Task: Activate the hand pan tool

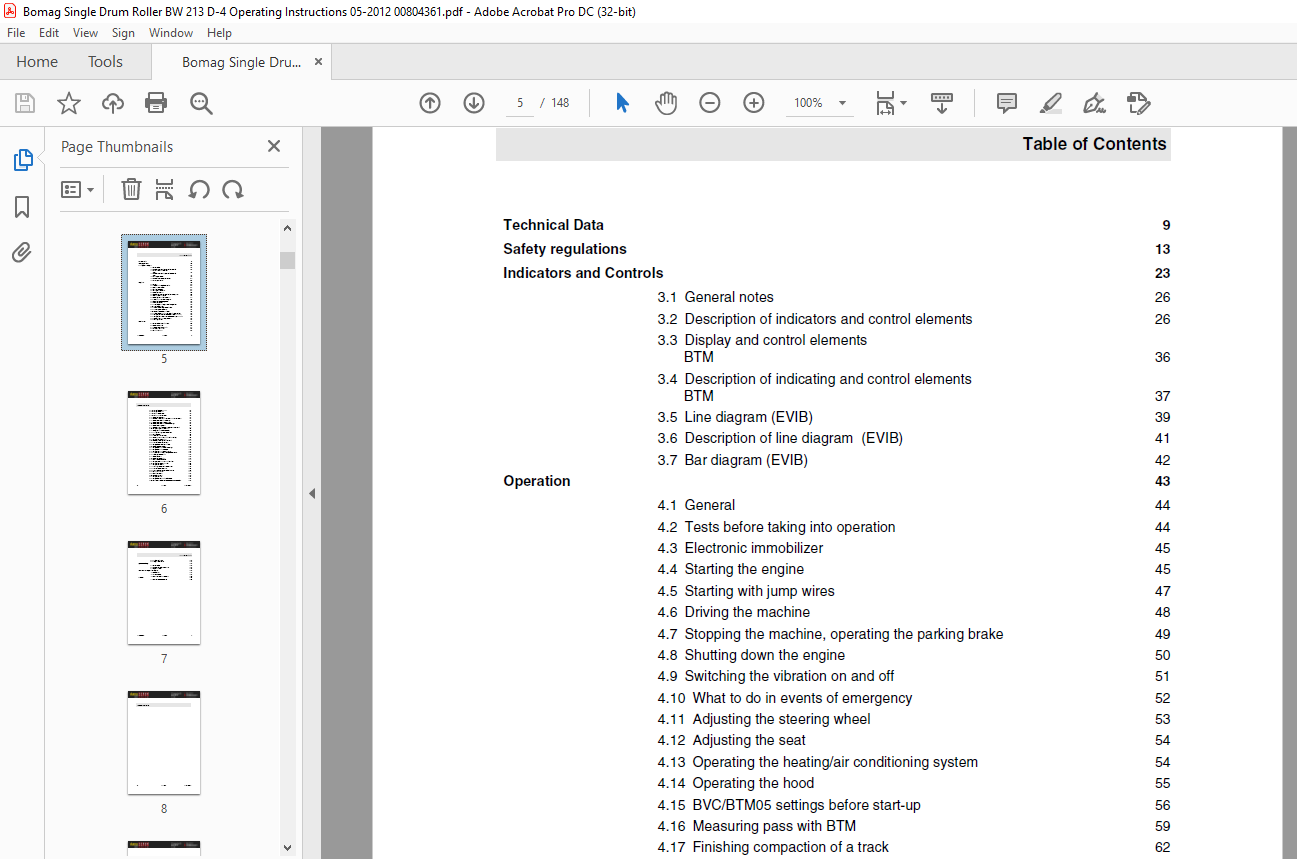Action: (x=666, y=103)
